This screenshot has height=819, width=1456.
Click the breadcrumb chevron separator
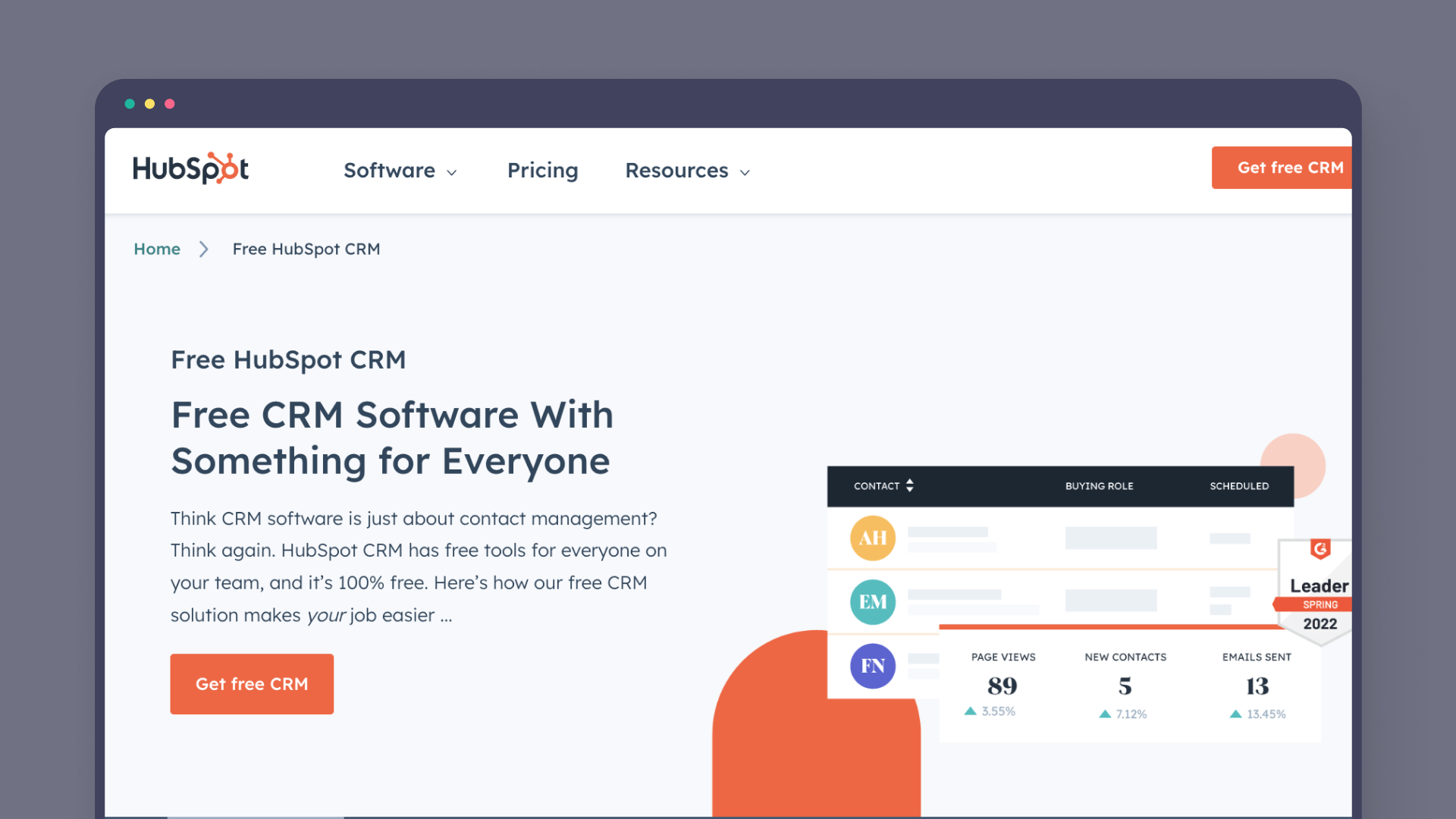203,249
